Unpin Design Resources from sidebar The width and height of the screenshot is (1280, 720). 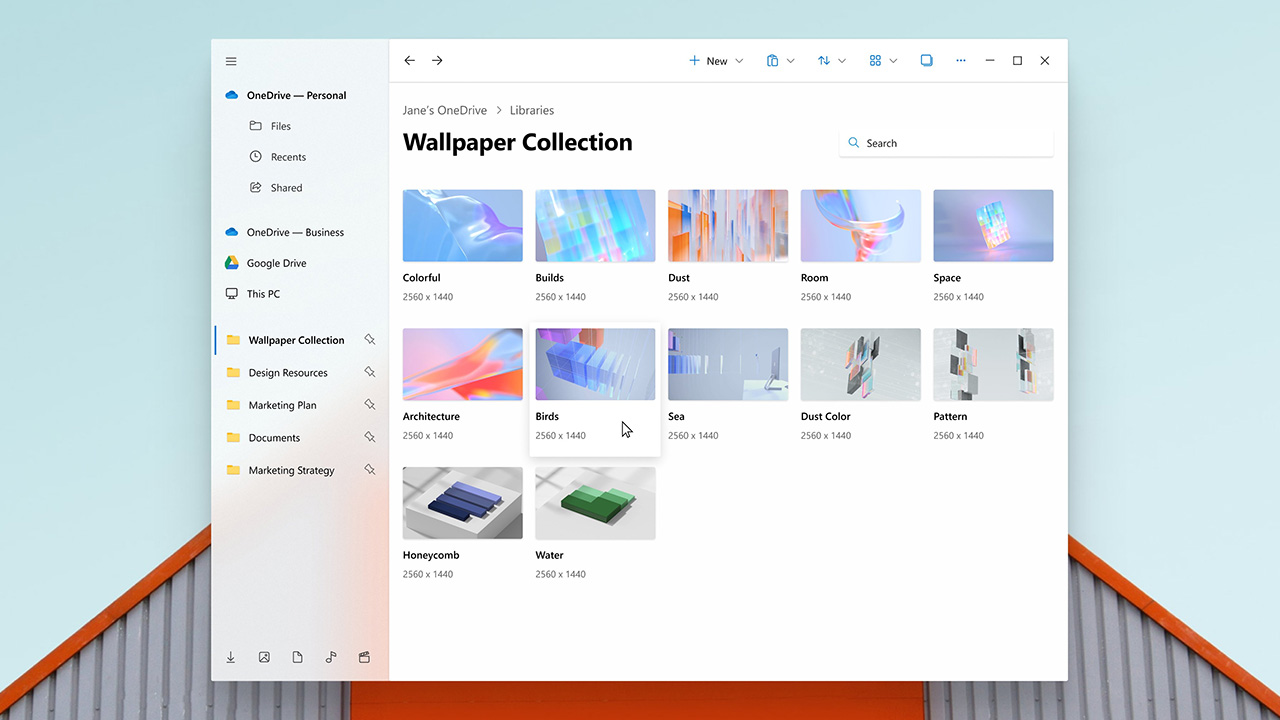point(369,372)
